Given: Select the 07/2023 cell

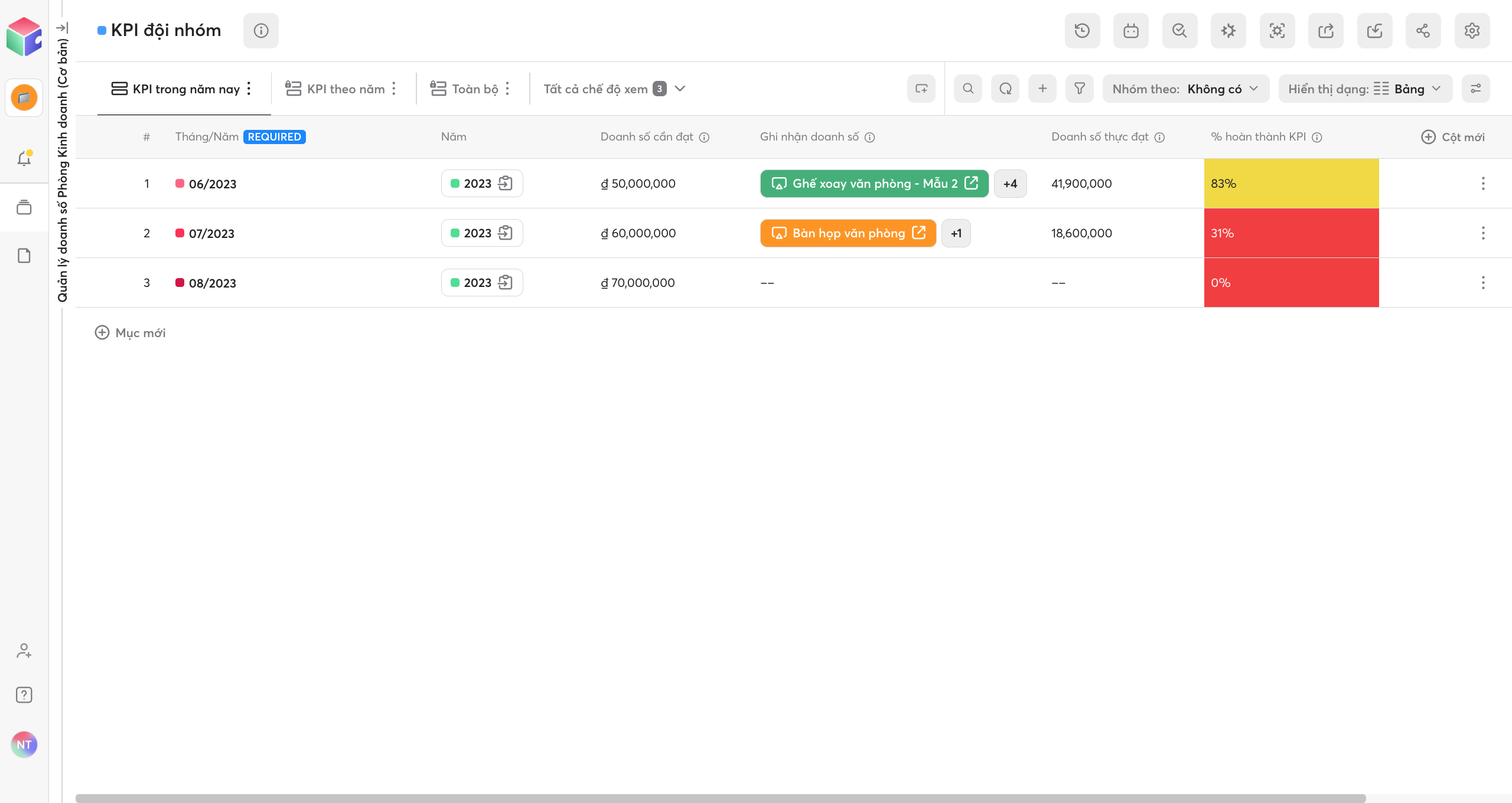Looking at the screenshot, I should tap(205, 233).
